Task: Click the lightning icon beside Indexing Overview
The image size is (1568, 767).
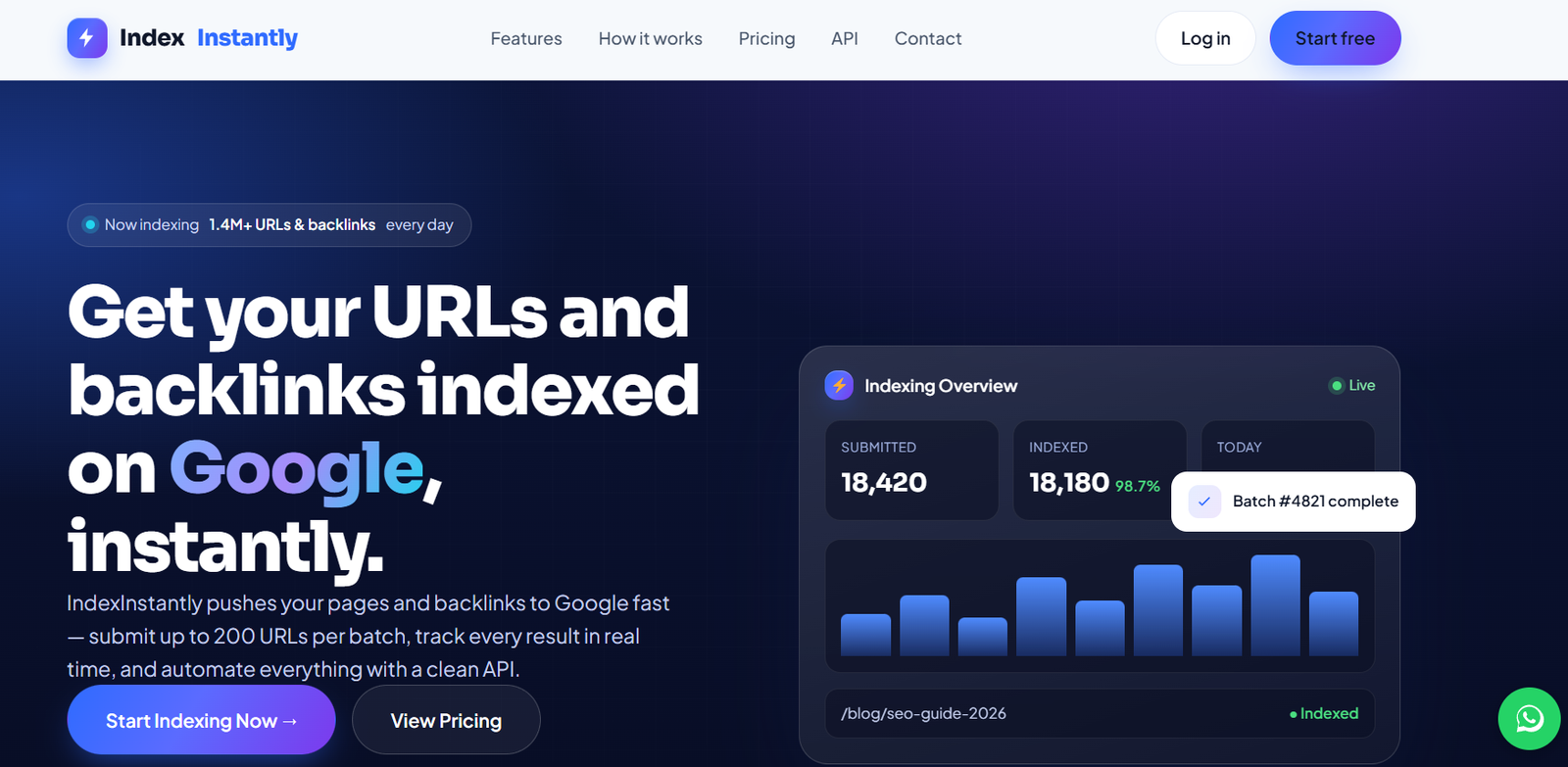Action: coord(839,385)
